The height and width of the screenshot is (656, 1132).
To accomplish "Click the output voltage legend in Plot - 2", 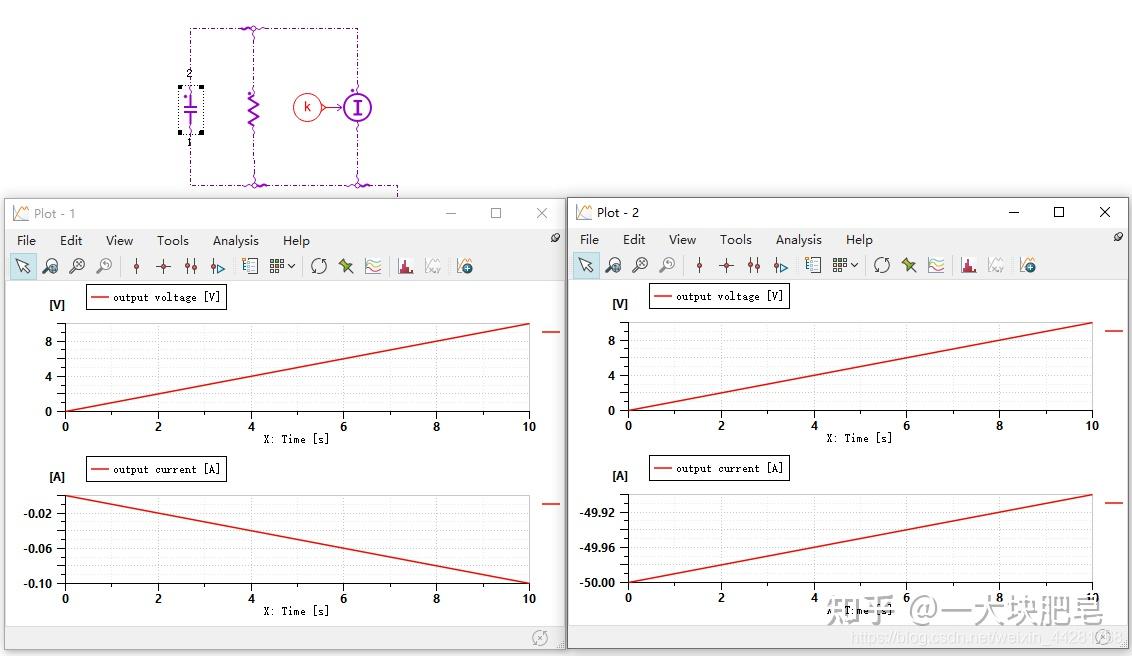I will tap(719, 296).
